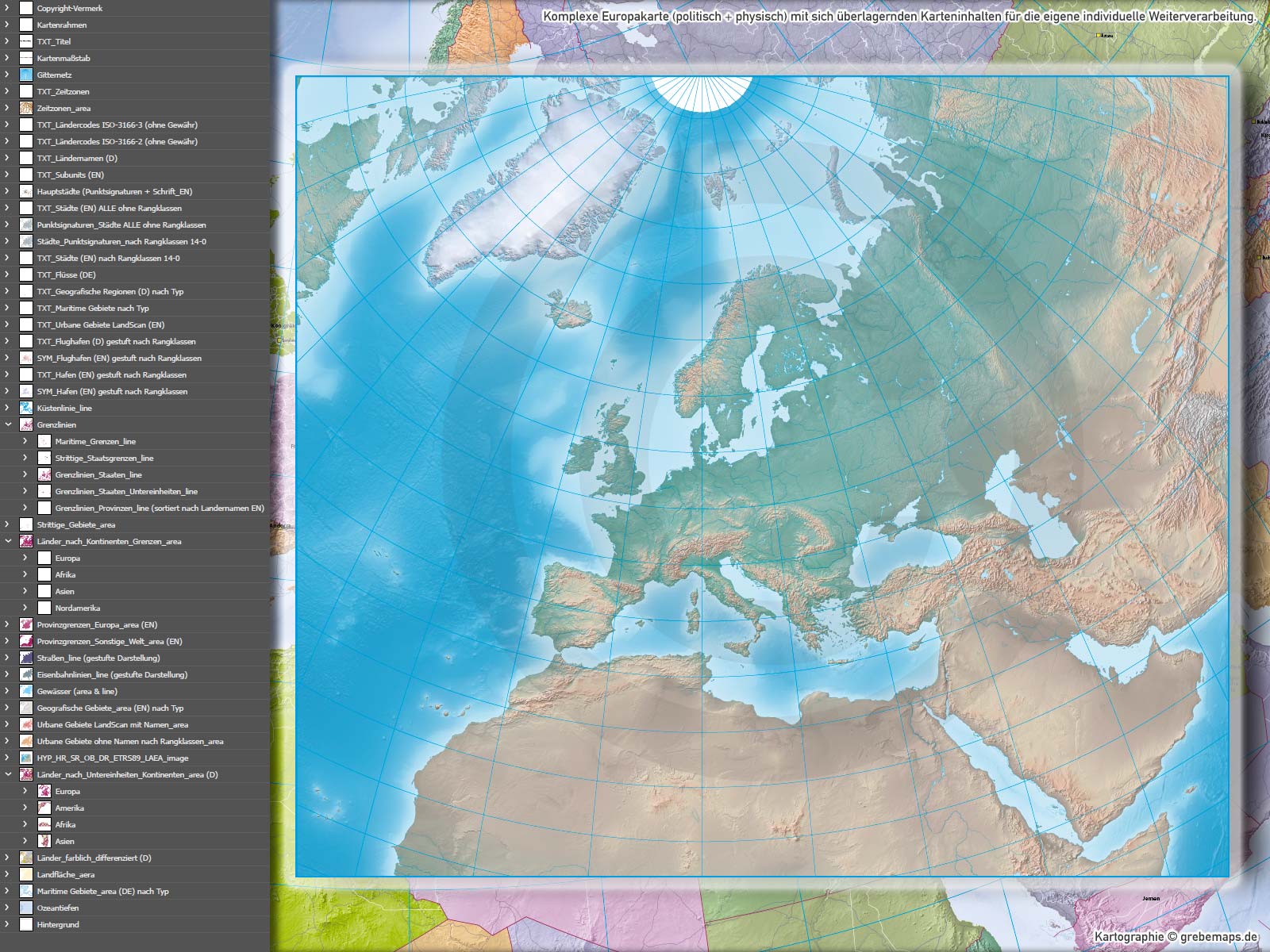Collapse the Grenzlinien layer group
1270x952 pixels.
pos(8,424)
